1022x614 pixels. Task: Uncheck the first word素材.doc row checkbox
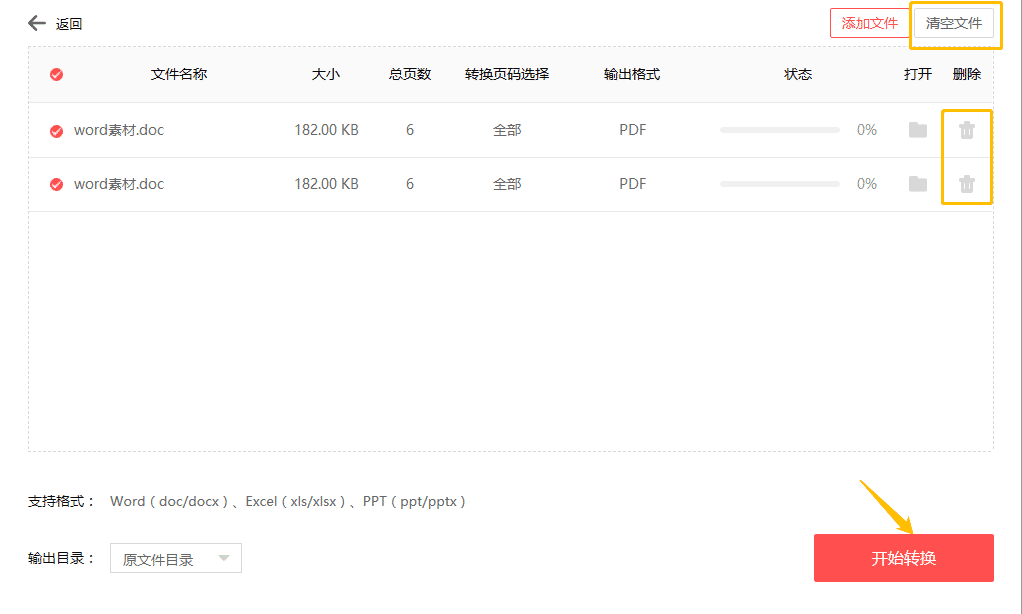click(57, 131)
